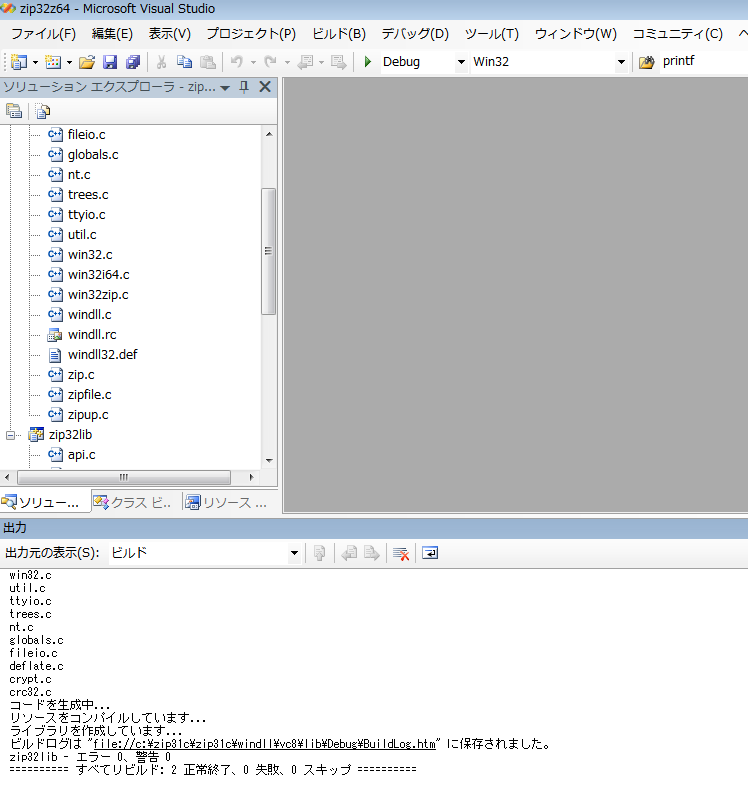Click the Copy icon in toolbar

[184, 62]
